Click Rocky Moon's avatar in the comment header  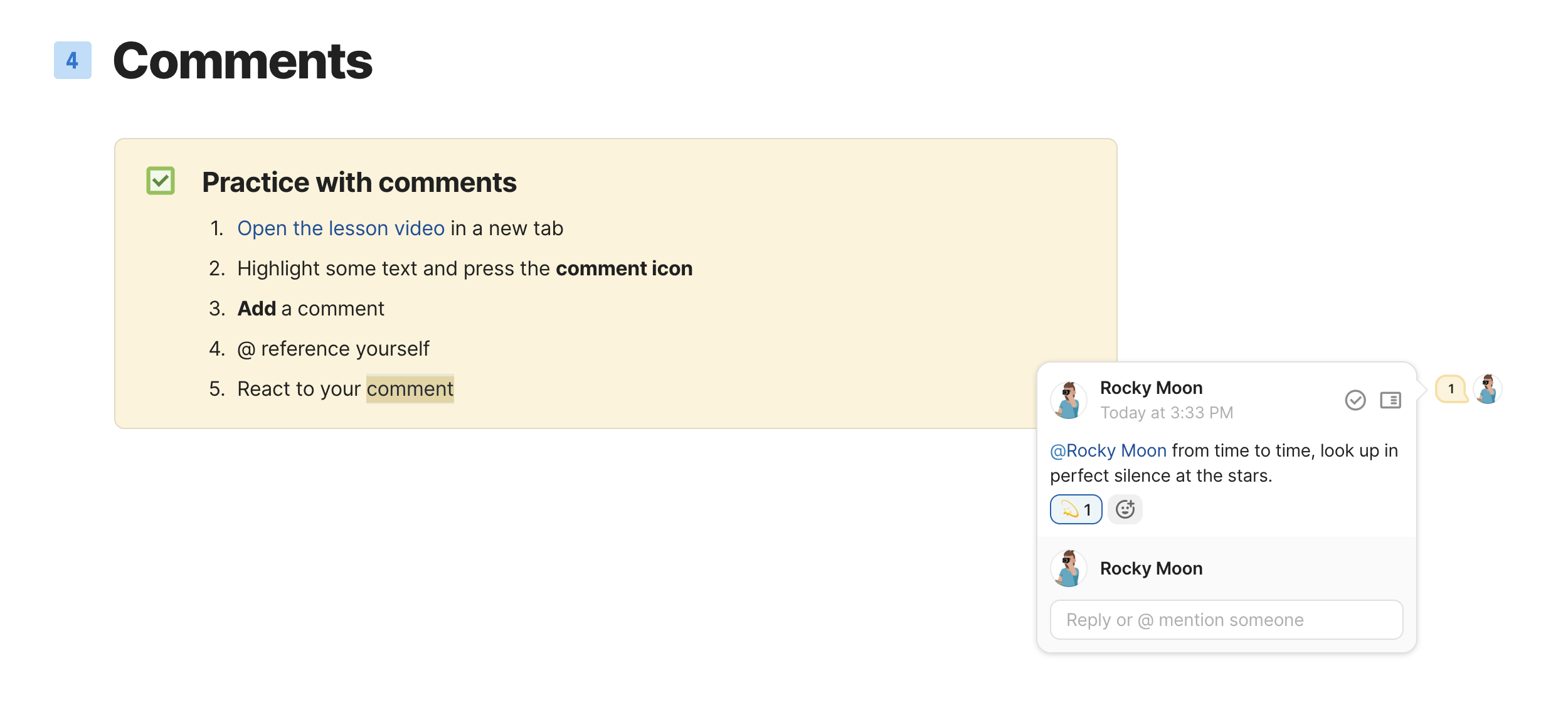click(1068, 400)
